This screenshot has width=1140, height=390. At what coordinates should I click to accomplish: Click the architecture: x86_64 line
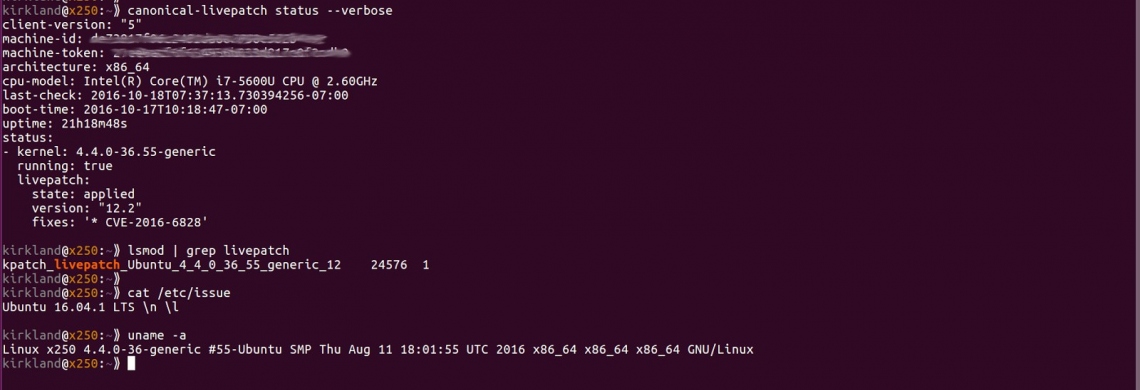click(x=76, y=67)
